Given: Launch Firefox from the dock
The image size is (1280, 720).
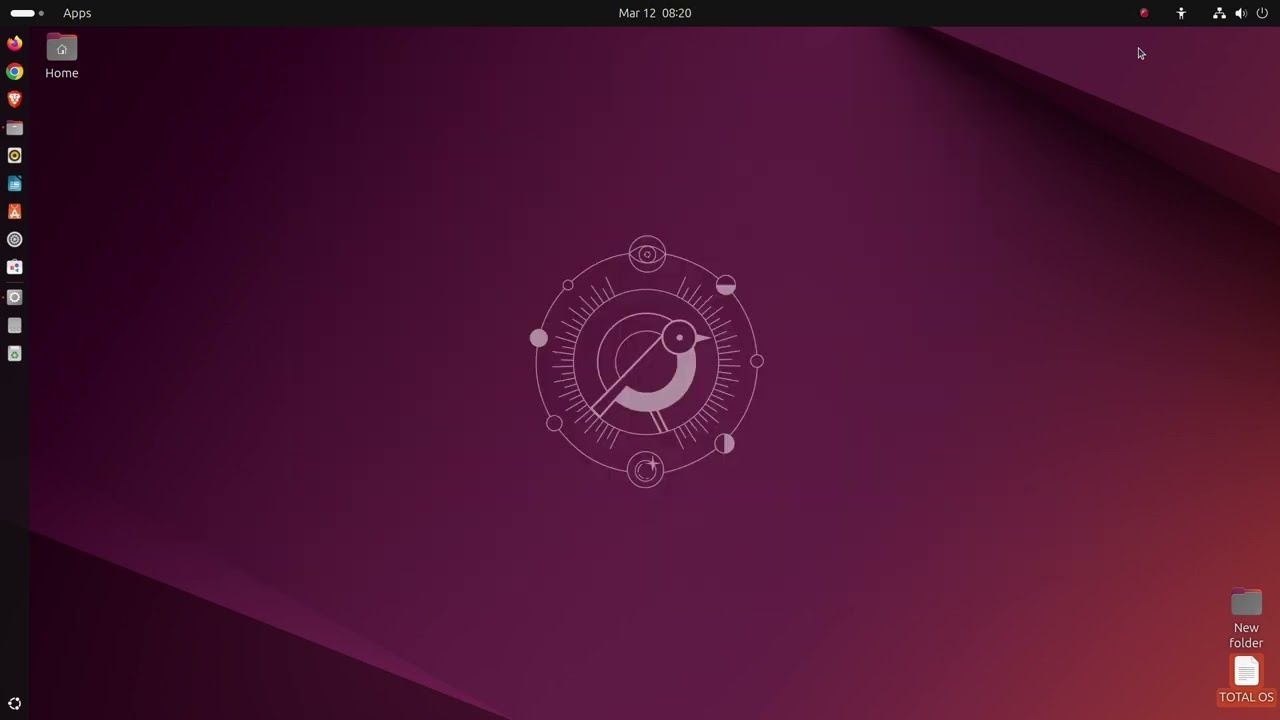Looking at the screenshot, I should pyautogui.click(x=14, y=43).
